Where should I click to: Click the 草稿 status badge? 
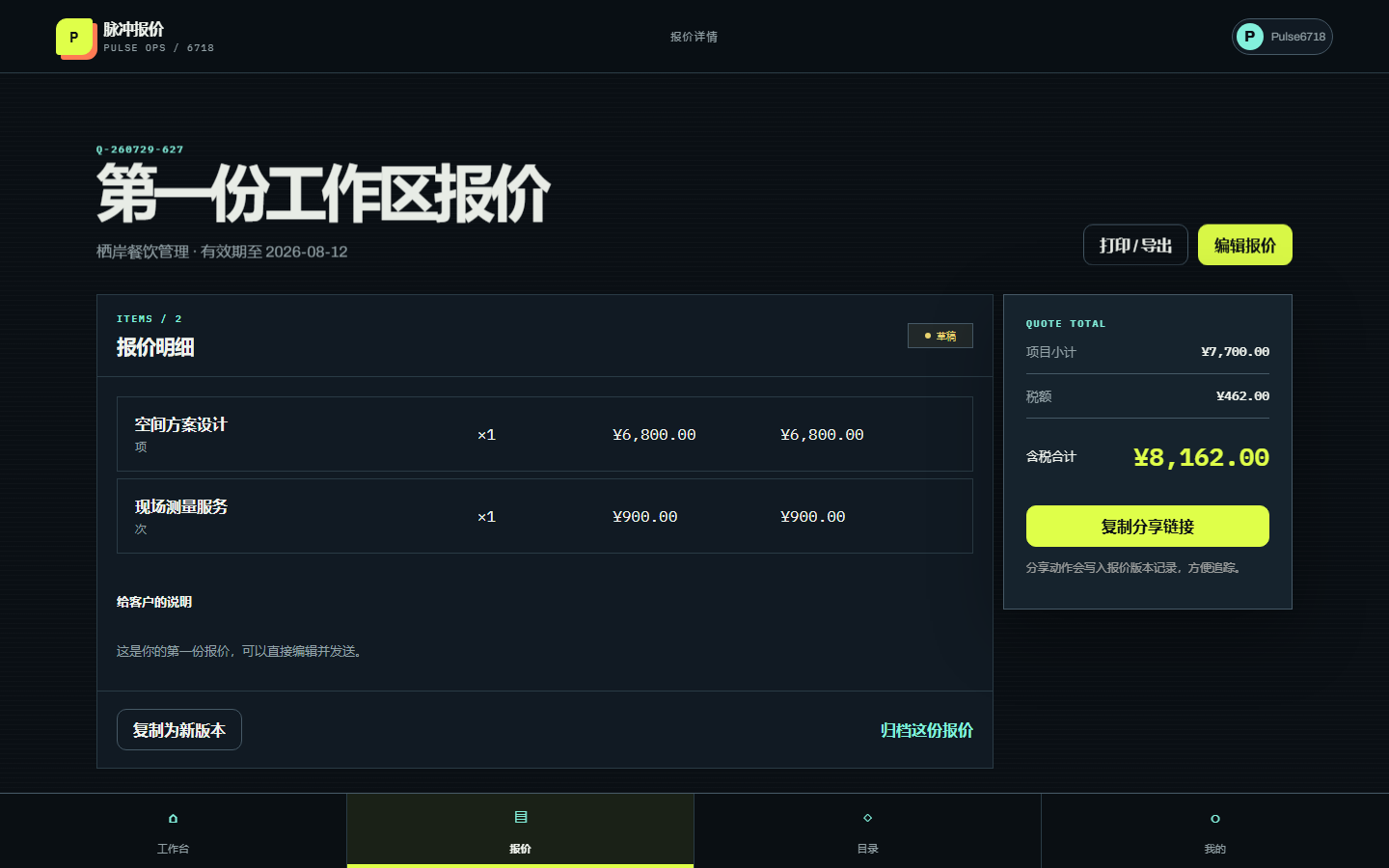click(940, 336)
